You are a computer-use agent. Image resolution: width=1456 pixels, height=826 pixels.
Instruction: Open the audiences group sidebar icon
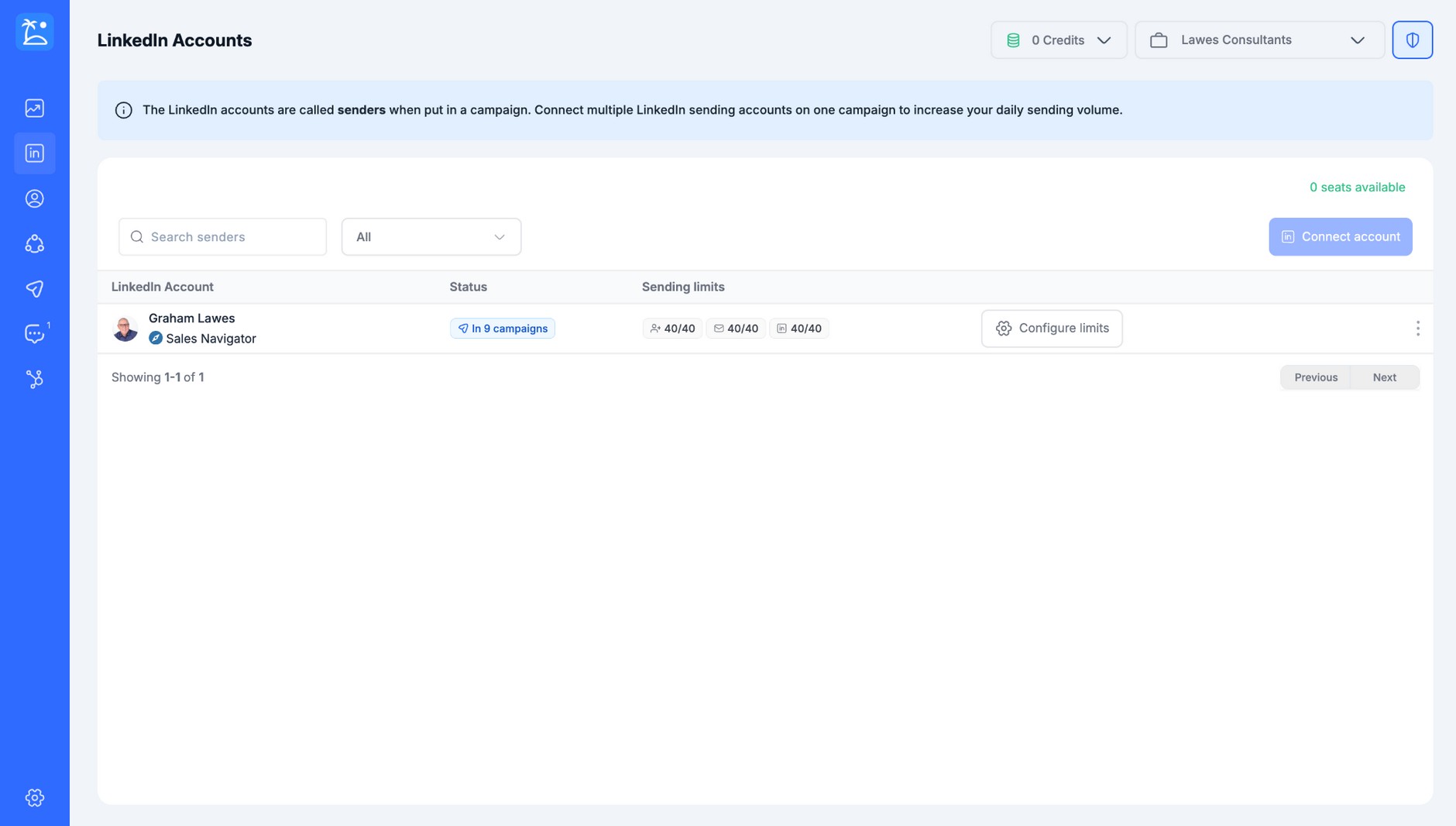coord(35,244)
